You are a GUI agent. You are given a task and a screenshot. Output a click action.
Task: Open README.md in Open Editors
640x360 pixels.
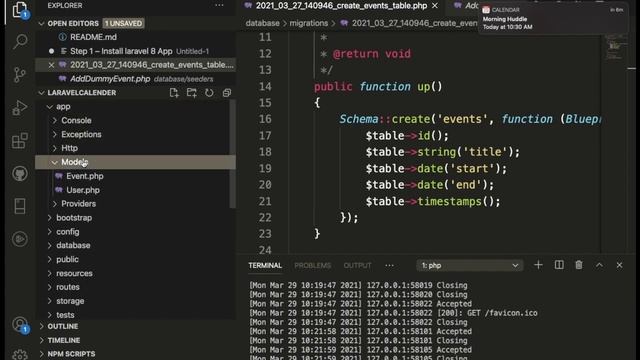93,37
